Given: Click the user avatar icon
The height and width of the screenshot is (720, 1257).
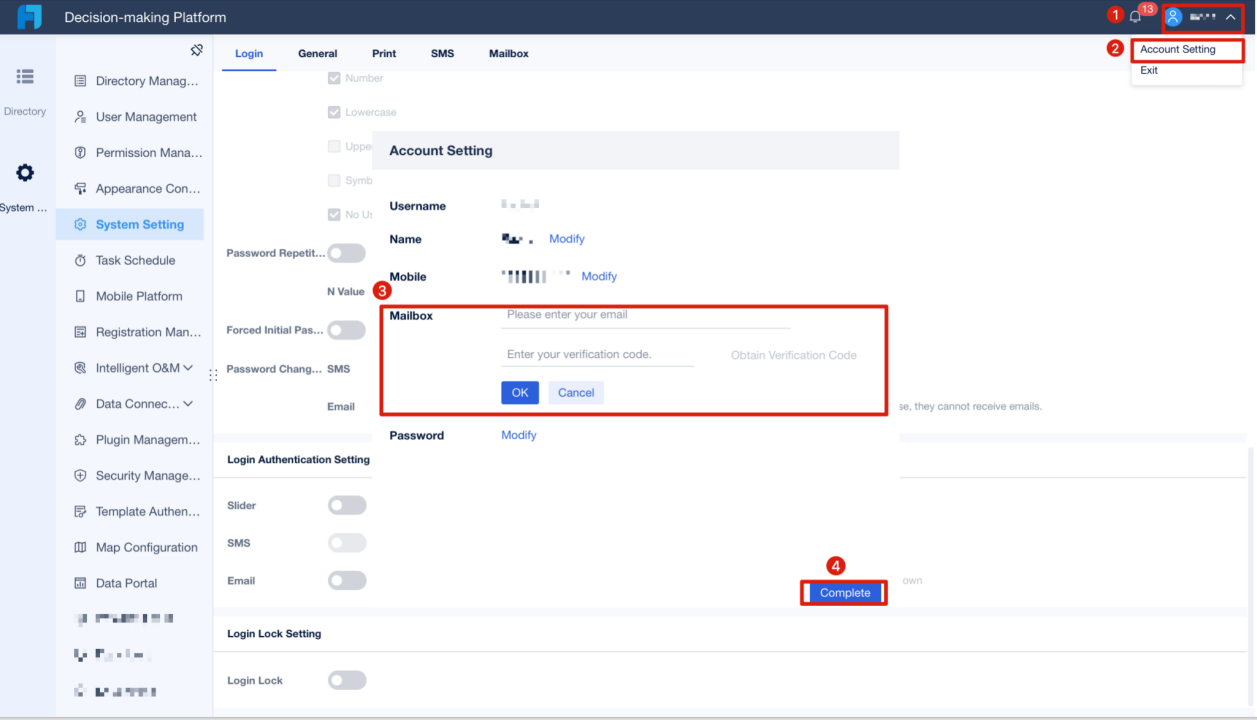Looking at the screenshot, I should (x=1173, y=17).
